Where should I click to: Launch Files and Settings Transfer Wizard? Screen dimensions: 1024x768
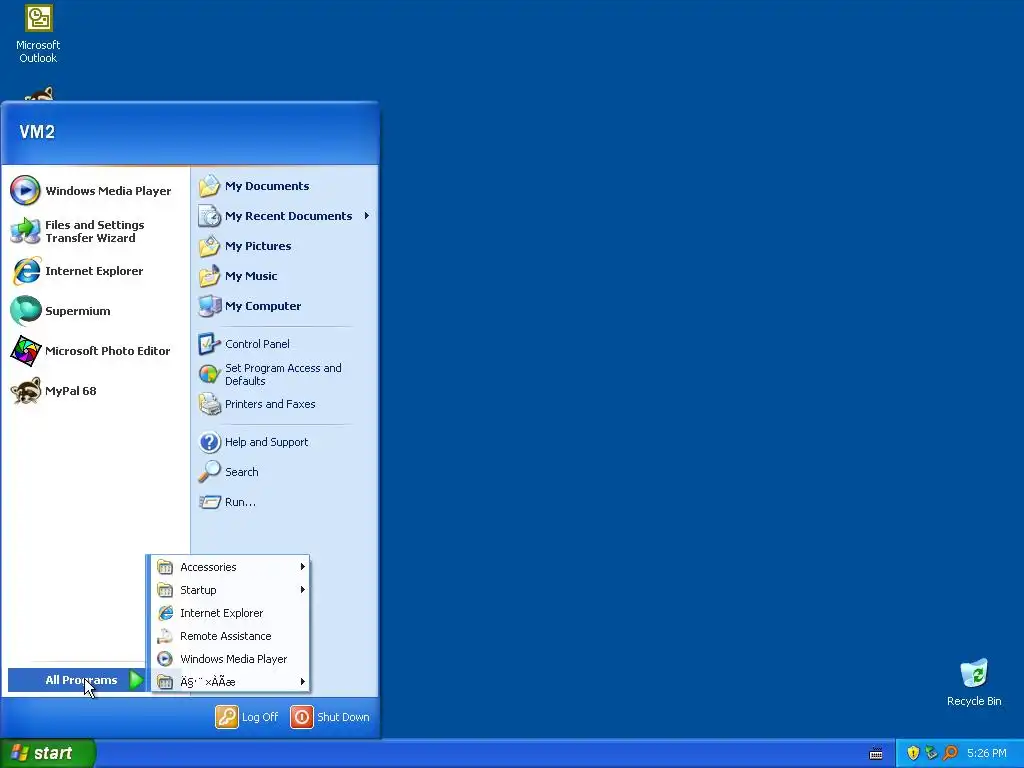[x=95, y=231]
